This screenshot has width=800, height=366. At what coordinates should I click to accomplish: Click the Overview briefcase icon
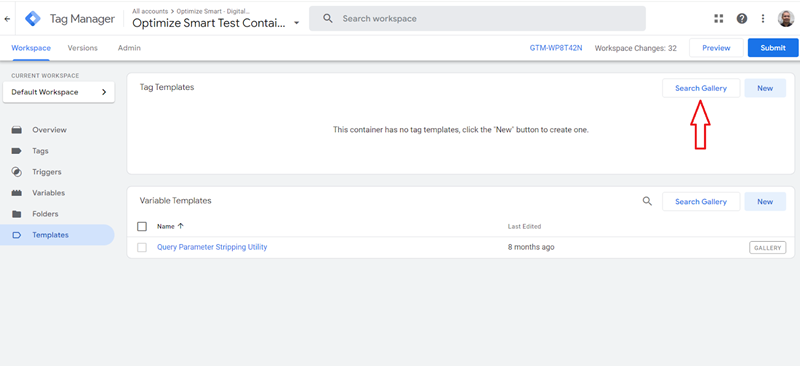click(17, 130)
